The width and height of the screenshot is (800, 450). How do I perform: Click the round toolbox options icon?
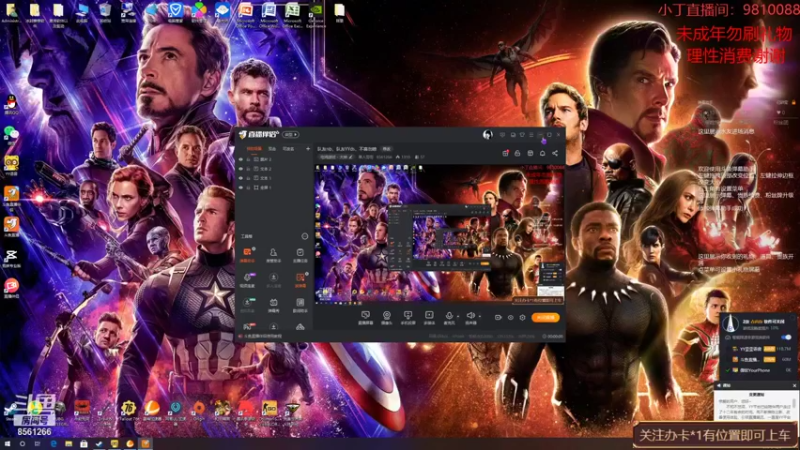click(x=305, y=236)
